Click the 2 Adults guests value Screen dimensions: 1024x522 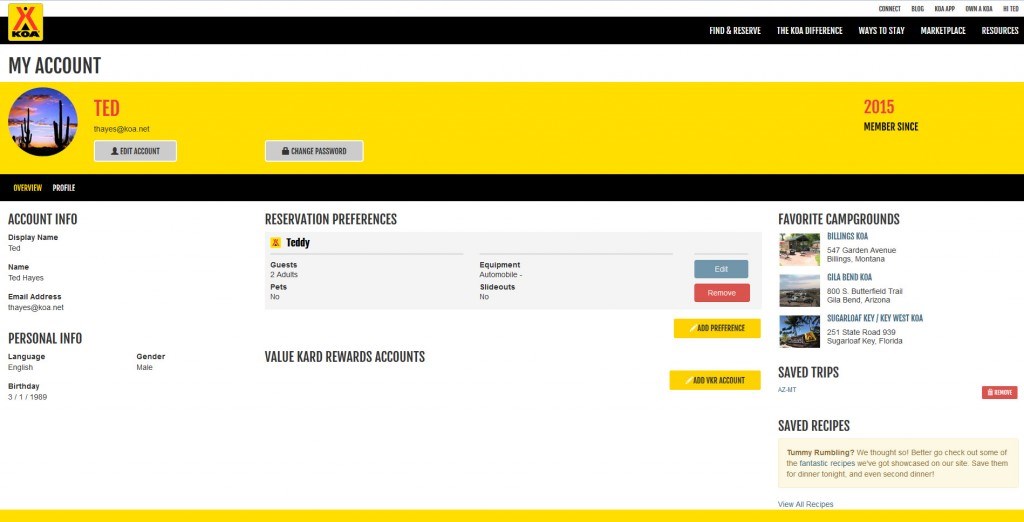(284, 275)
